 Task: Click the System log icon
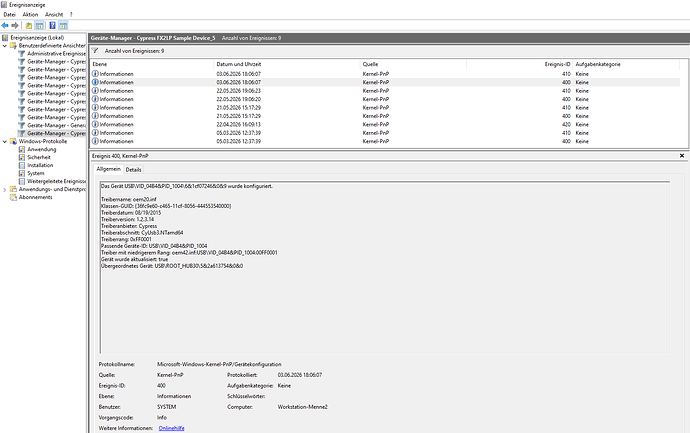pos(22,173)
